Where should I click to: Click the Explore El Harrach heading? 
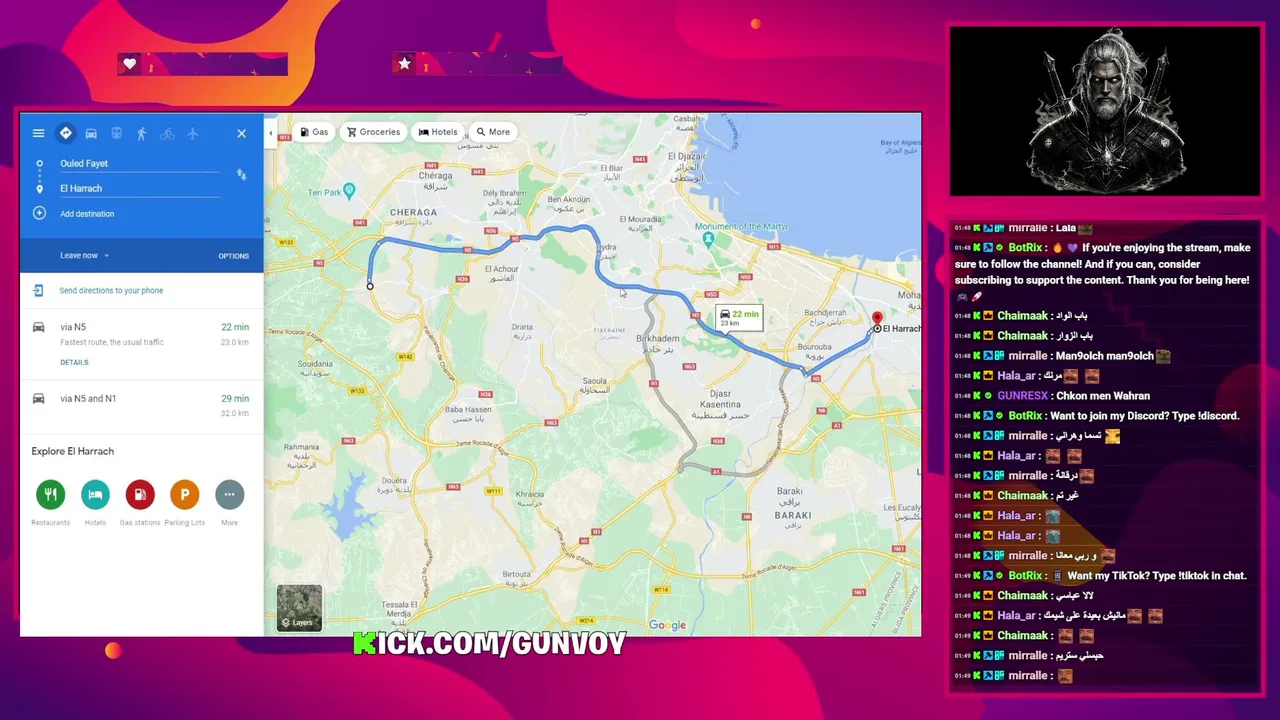click(x=73, y=451)
